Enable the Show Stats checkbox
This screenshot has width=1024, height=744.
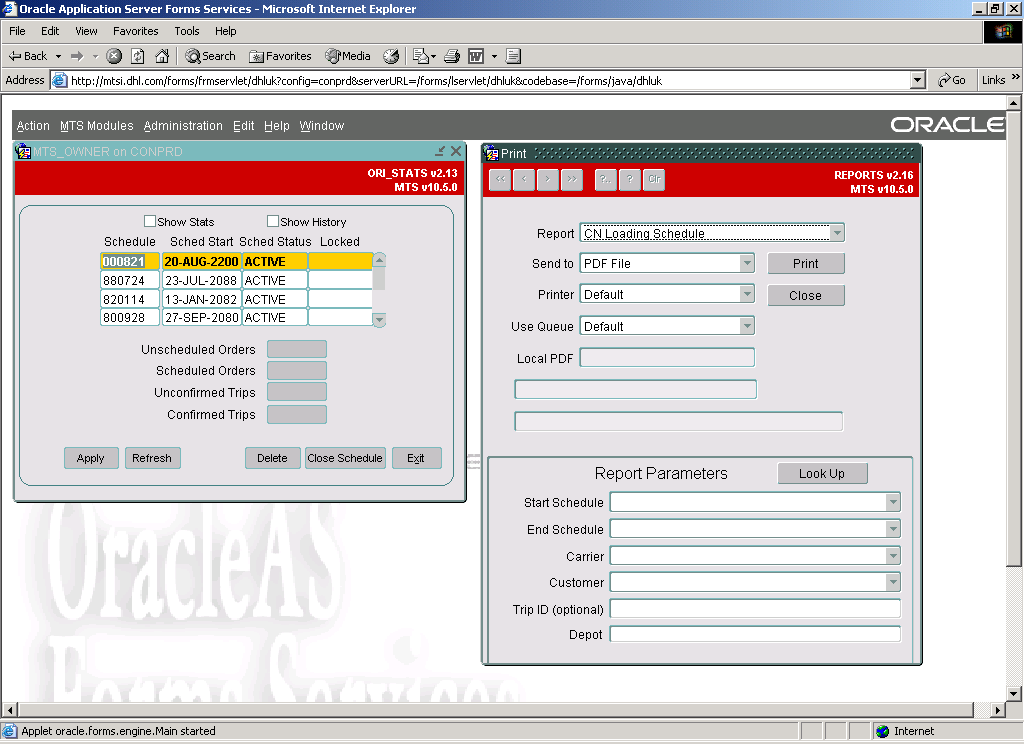tap(150, 221)
